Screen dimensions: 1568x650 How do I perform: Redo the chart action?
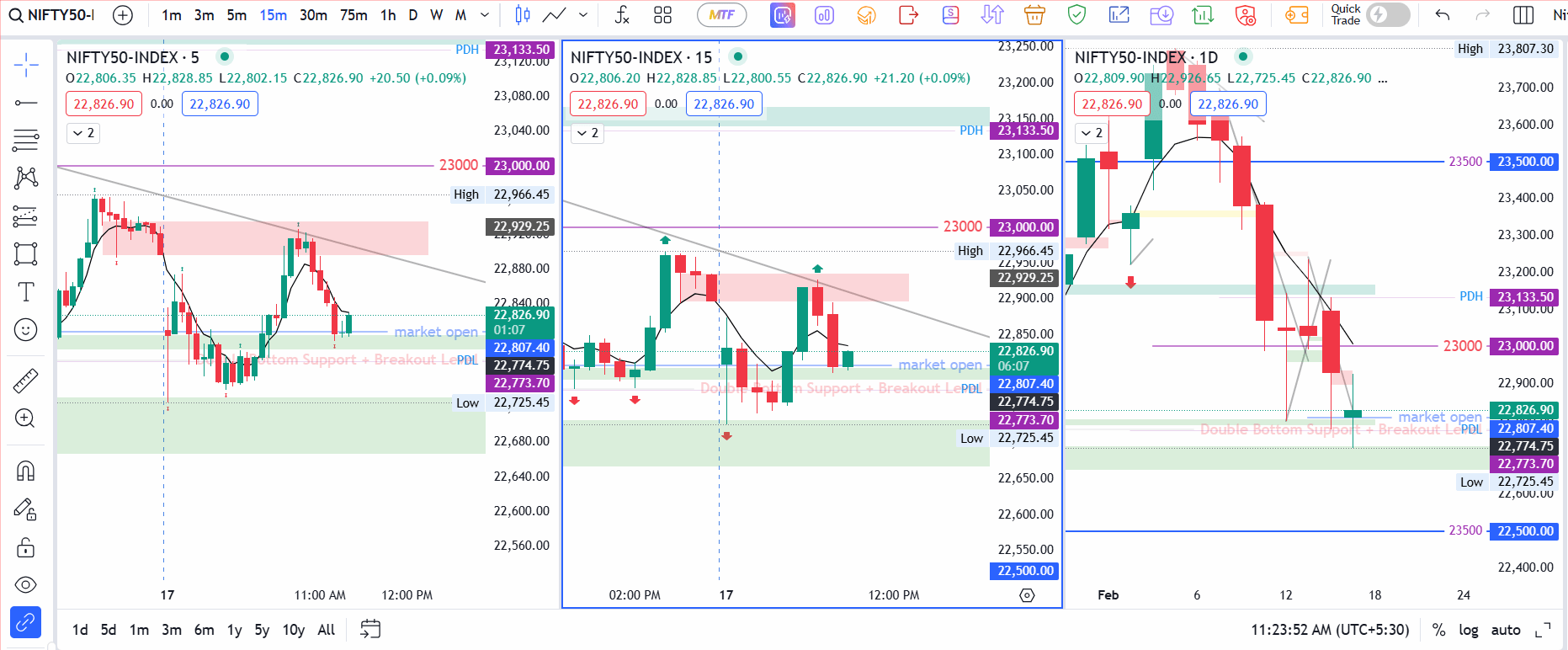coord(1483,15)
